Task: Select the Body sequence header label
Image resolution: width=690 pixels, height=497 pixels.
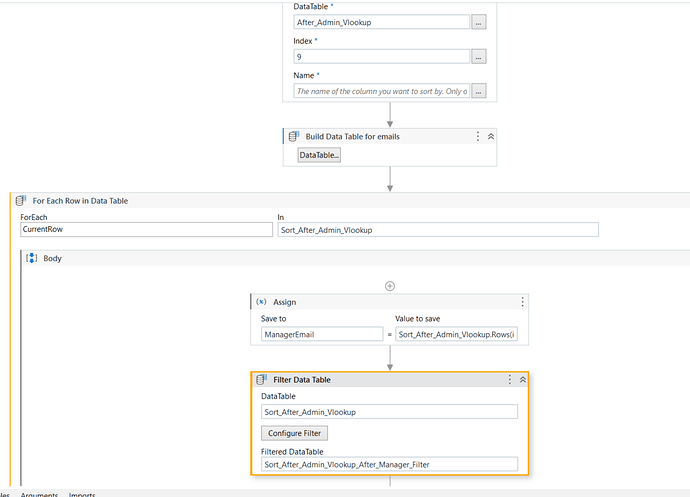Action: 52,258
